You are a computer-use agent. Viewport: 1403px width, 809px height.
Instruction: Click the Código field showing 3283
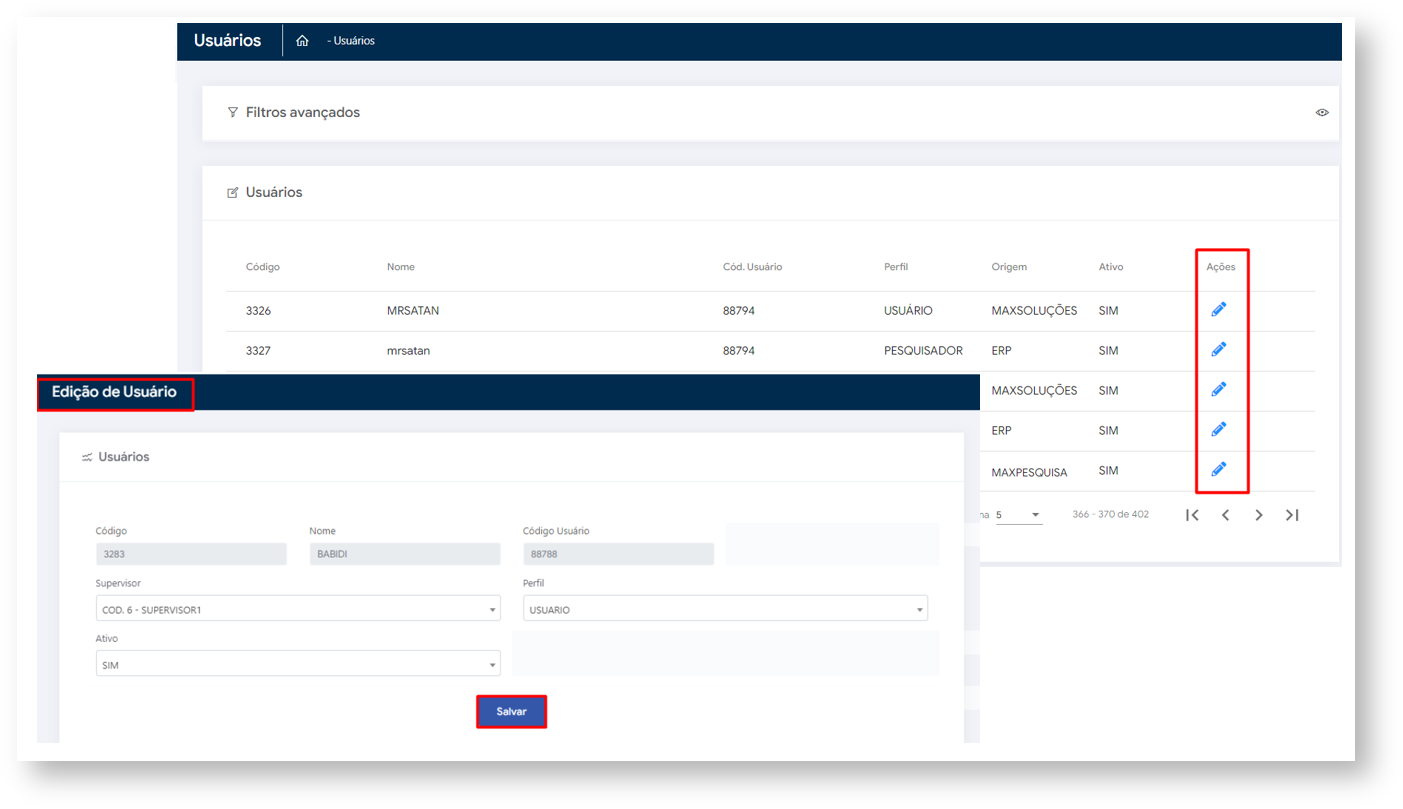191,554
